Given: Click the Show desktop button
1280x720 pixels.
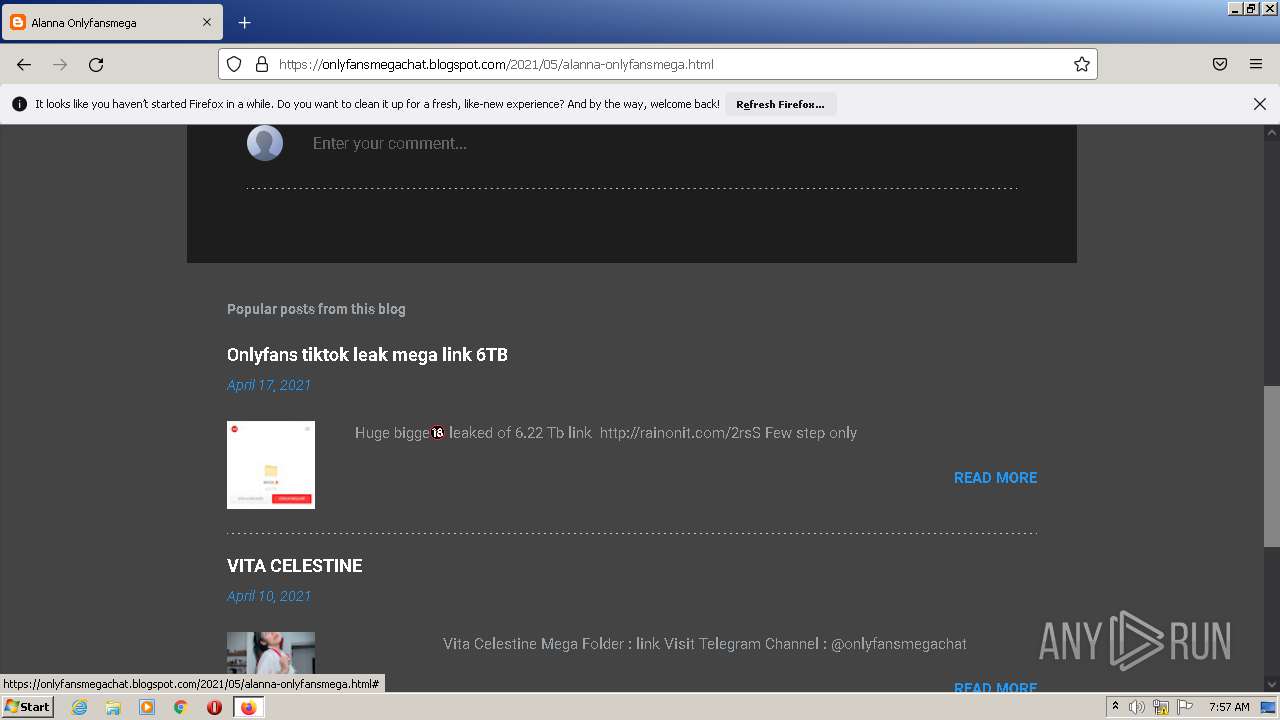Looking at the screenshot, I should point(1270,707).
